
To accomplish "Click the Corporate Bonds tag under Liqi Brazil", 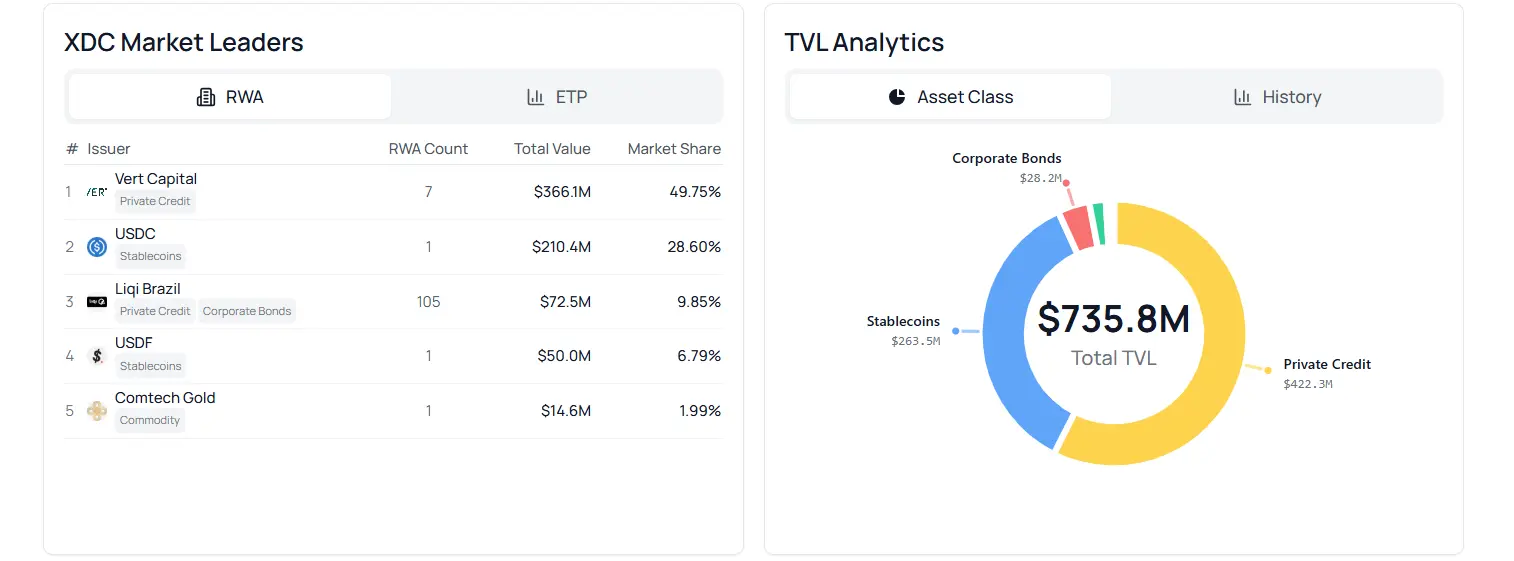I will tap(247, 311).
